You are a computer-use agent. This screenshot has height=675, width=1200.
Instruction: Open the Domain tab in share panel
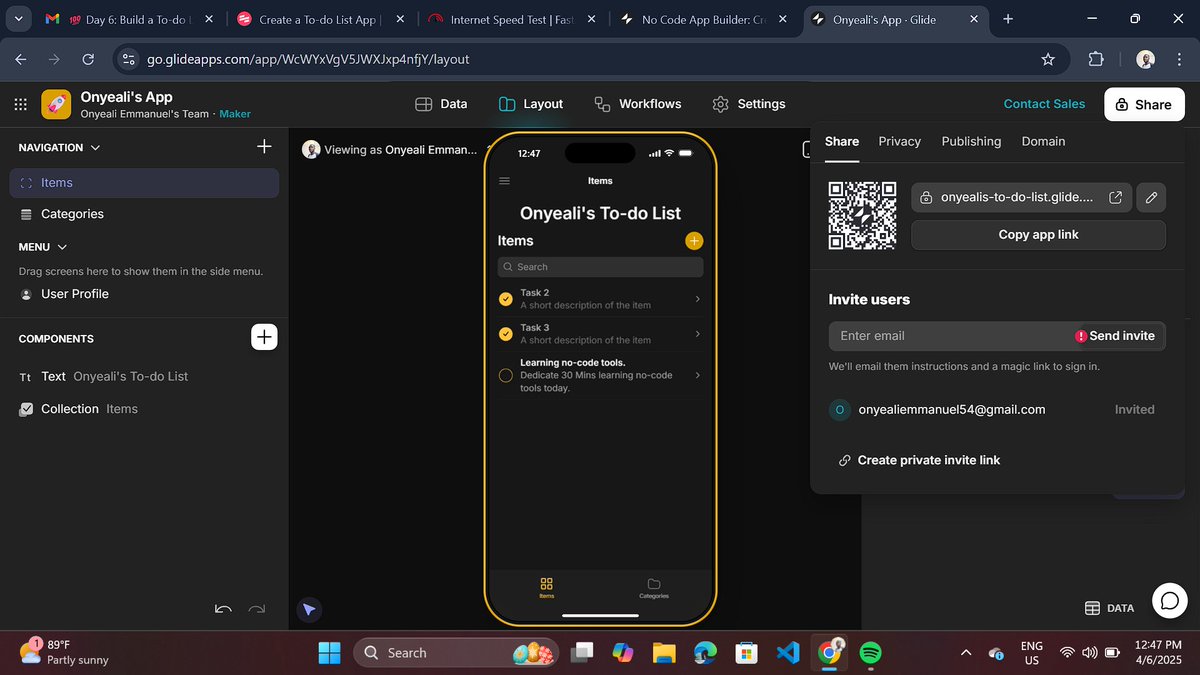pos(1043,141)
